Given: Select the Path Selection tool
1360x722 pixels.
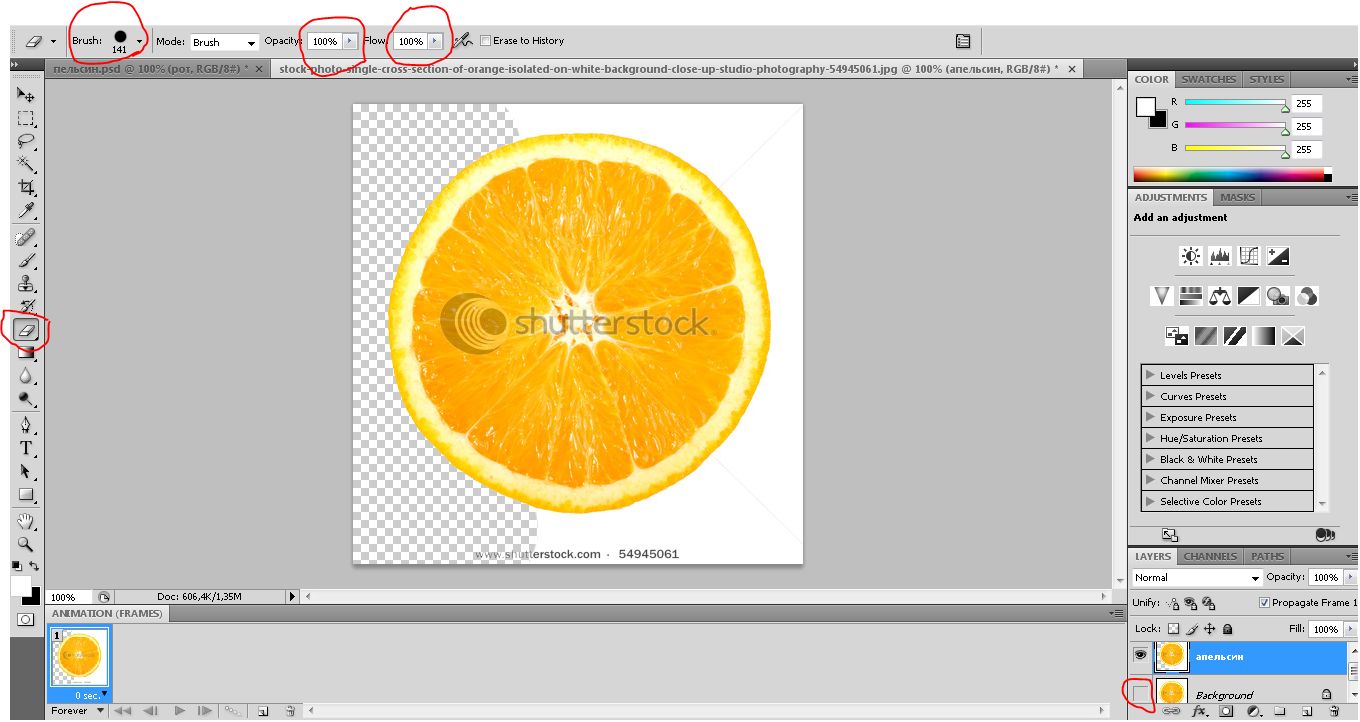Looking at the screenshot, I should [26, 472].
